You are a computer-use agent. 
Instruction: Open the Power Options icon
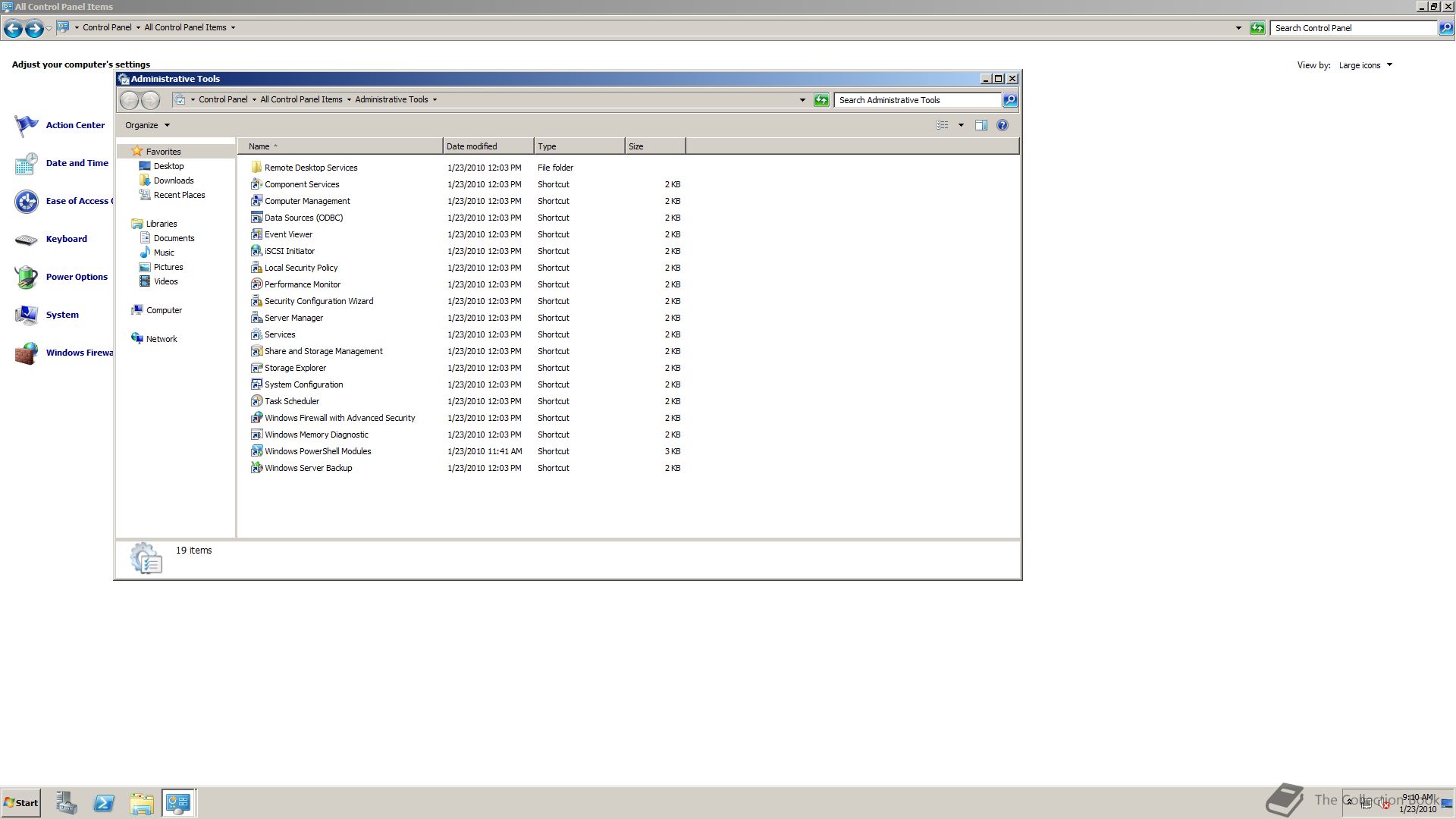27,277
